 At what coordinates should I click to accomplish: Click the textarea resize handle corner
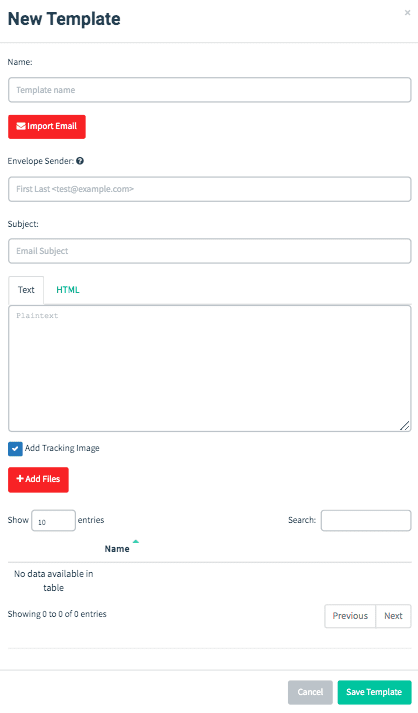coord(404,426)
